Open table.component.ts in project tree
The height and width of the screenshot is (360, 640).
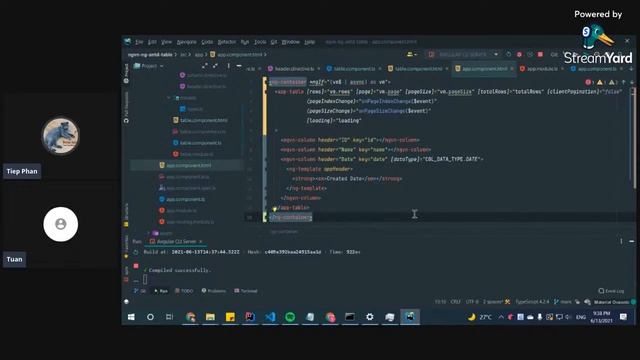197,143
